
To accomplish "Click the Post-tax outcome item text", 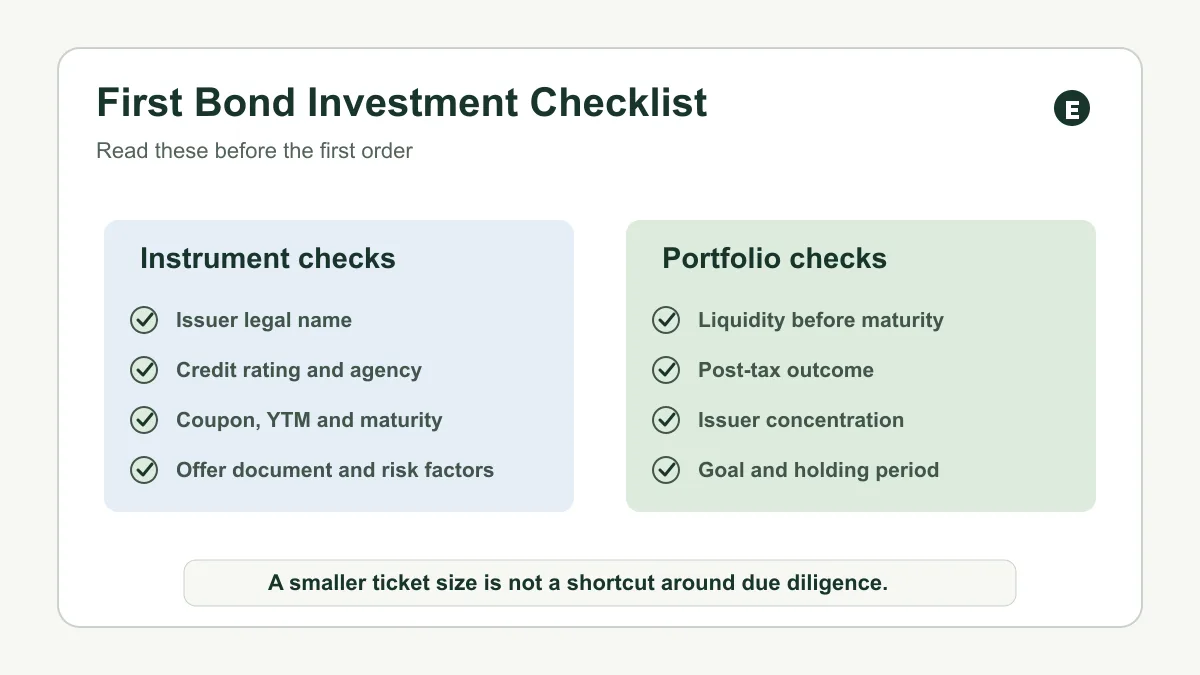I will point(786,370).
